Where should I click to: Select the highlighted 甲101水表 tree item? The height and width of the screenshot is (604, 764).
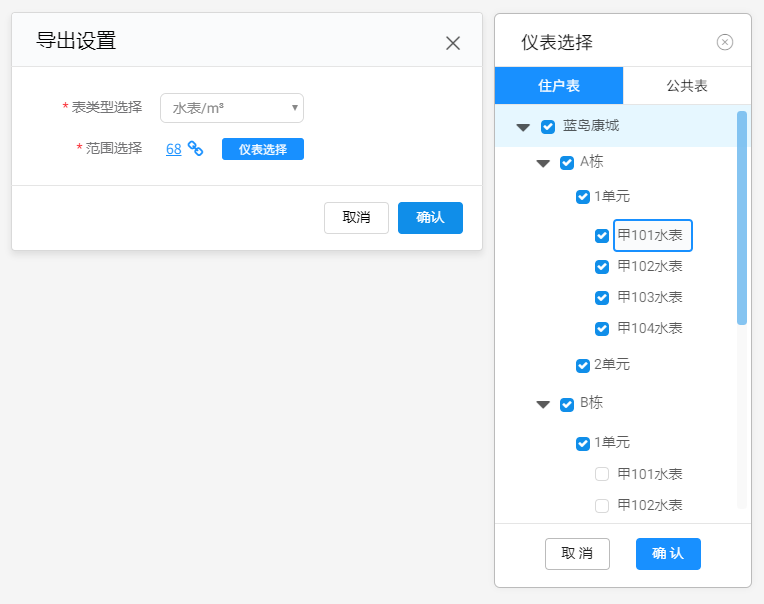coord(651,236)
